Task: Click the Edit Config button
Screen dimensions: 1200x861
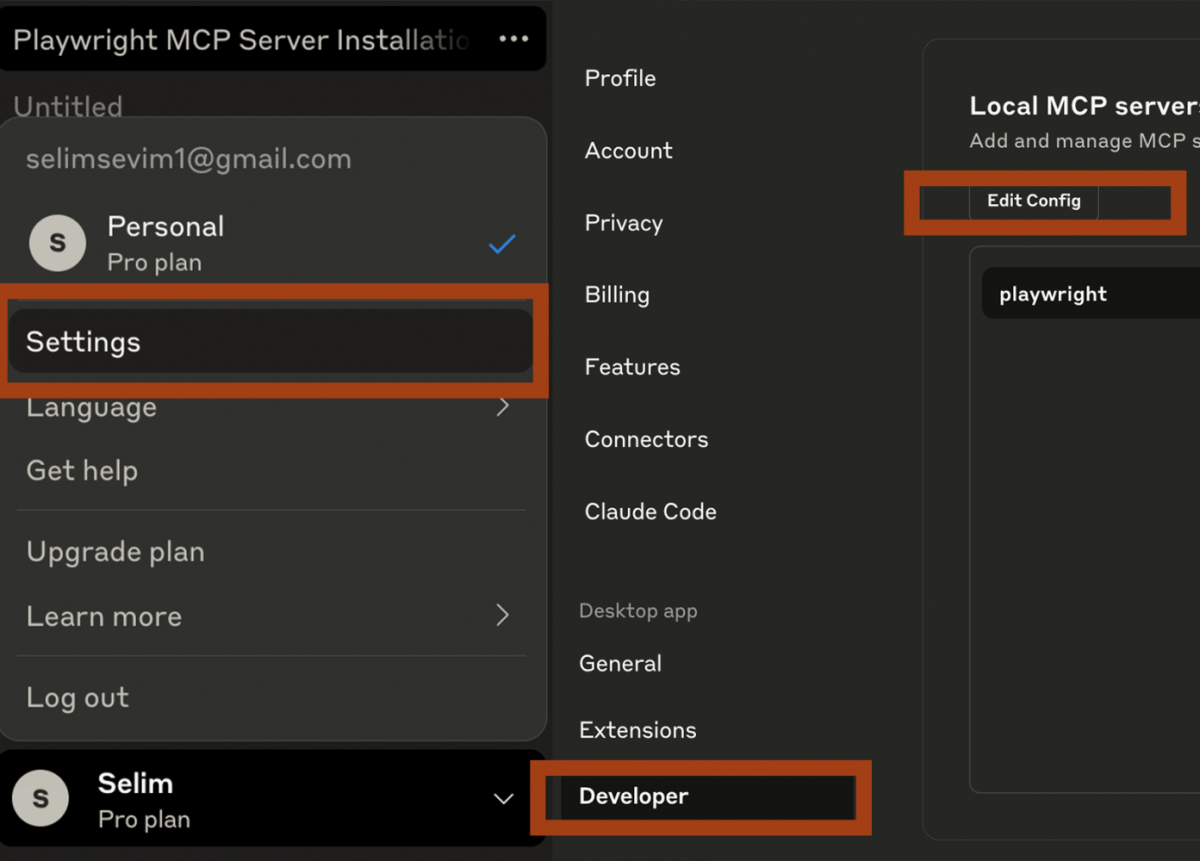Action: pos(1033,200)
